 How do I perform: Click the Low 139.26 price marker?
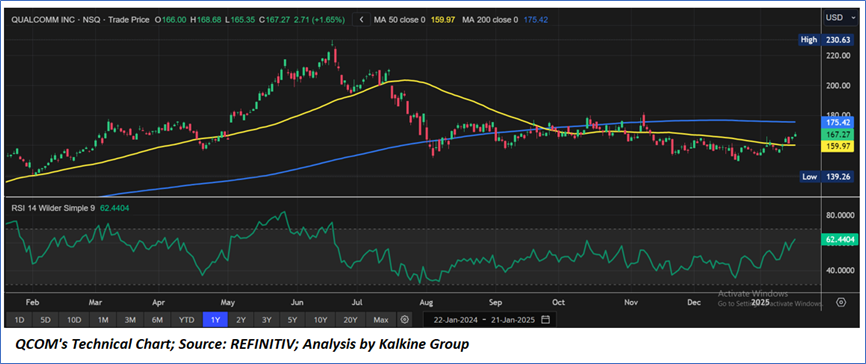pyautogui.click(x=828, y=177)
